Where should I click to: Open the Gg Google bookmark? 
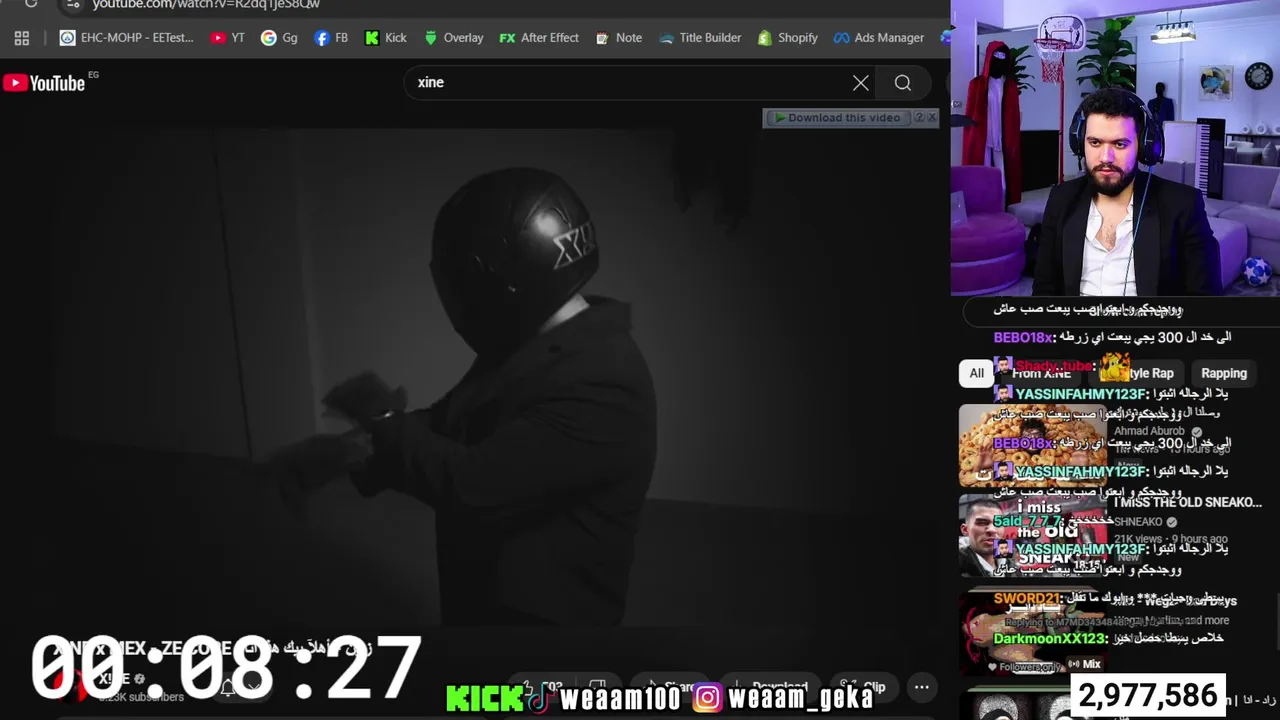pyautogui.click(x=279, y=38)
